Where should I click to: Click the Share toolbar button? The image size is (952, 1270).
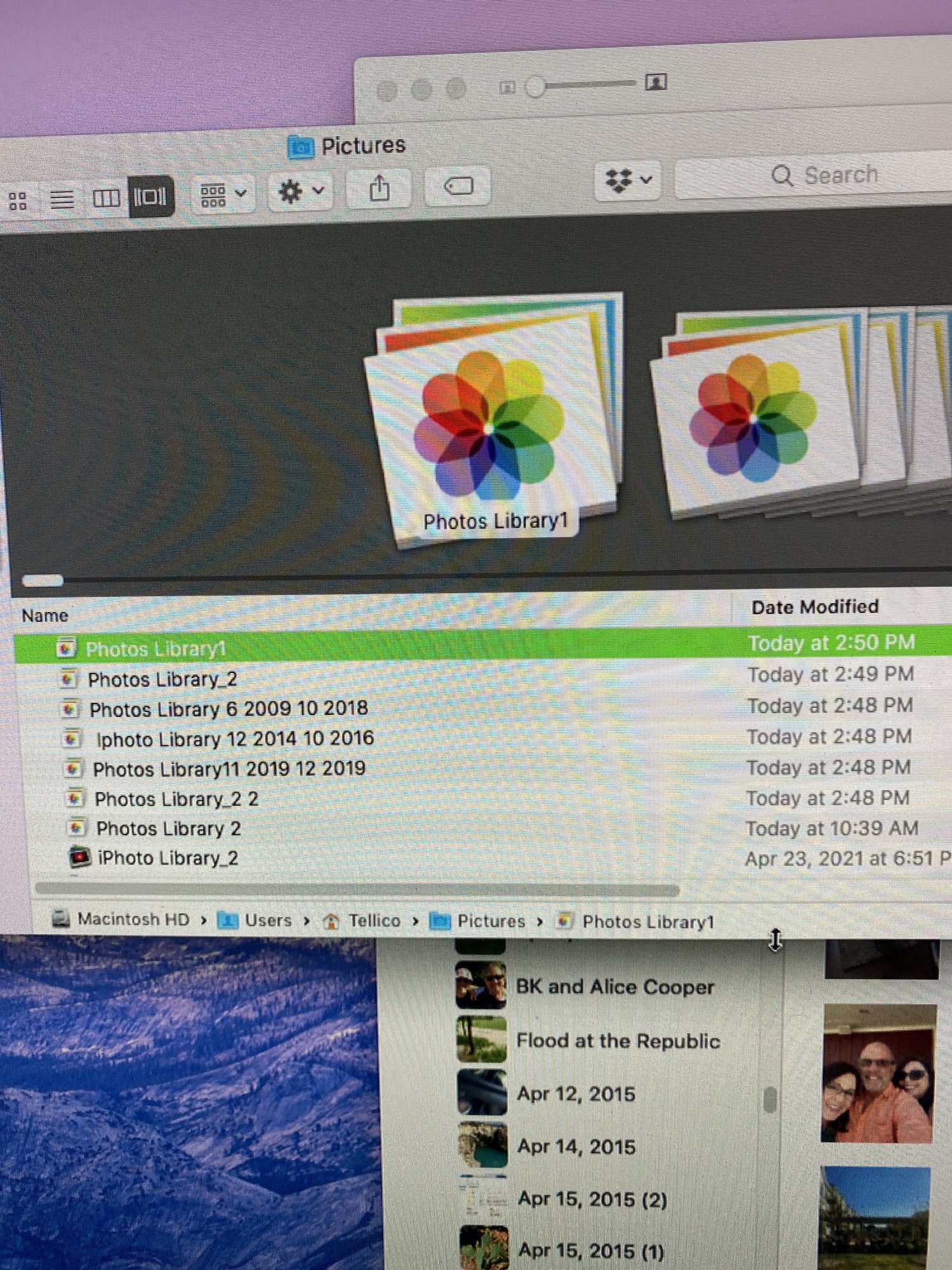tap(380, 188)
